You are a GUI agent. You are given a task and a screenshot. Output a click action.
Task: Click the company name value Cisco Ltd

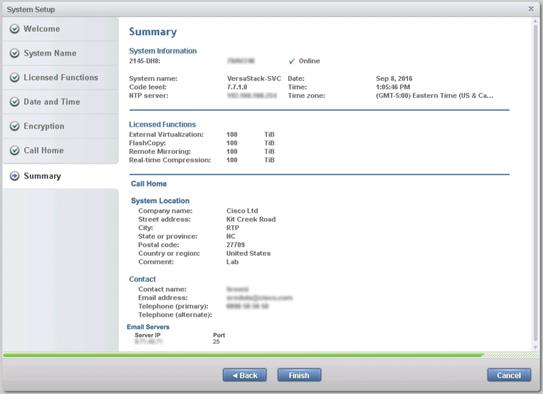(242, 211)
